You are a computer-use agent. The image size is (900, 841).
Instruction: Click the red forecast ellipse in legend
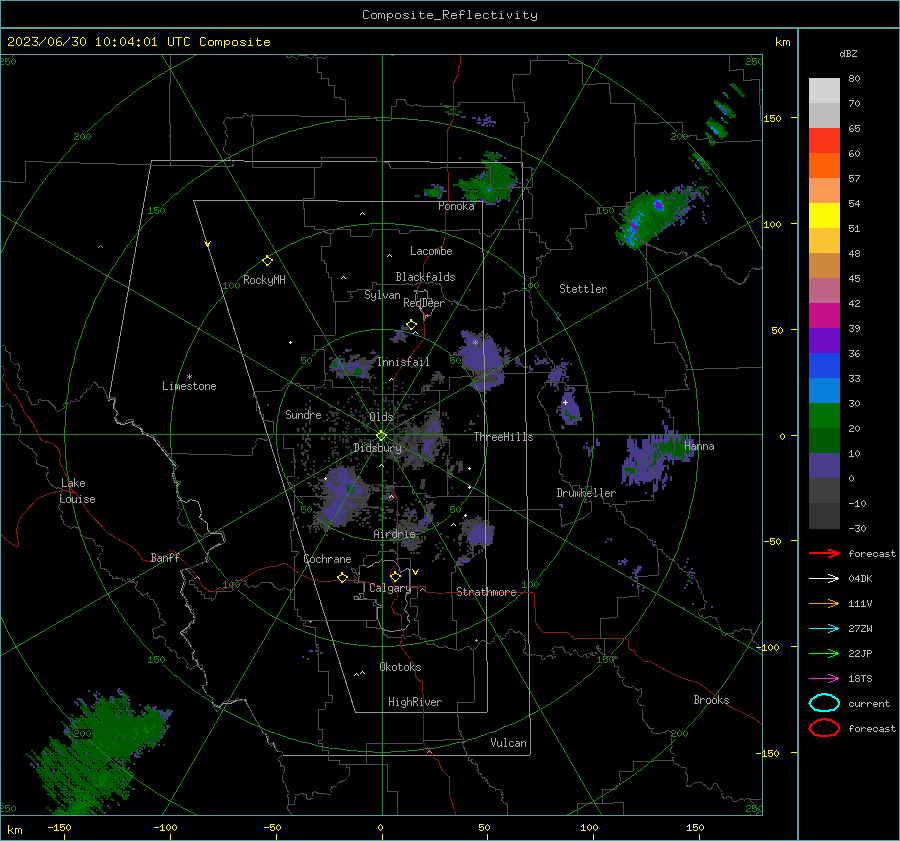(824, 728)
